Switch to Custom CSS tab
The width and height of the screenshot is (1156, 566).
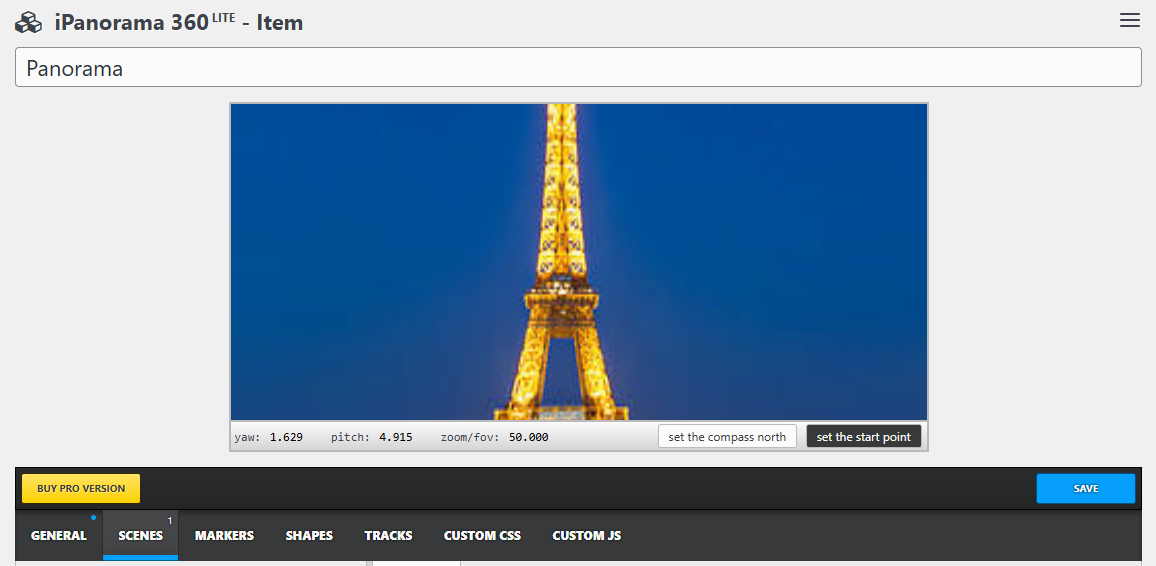482,536
